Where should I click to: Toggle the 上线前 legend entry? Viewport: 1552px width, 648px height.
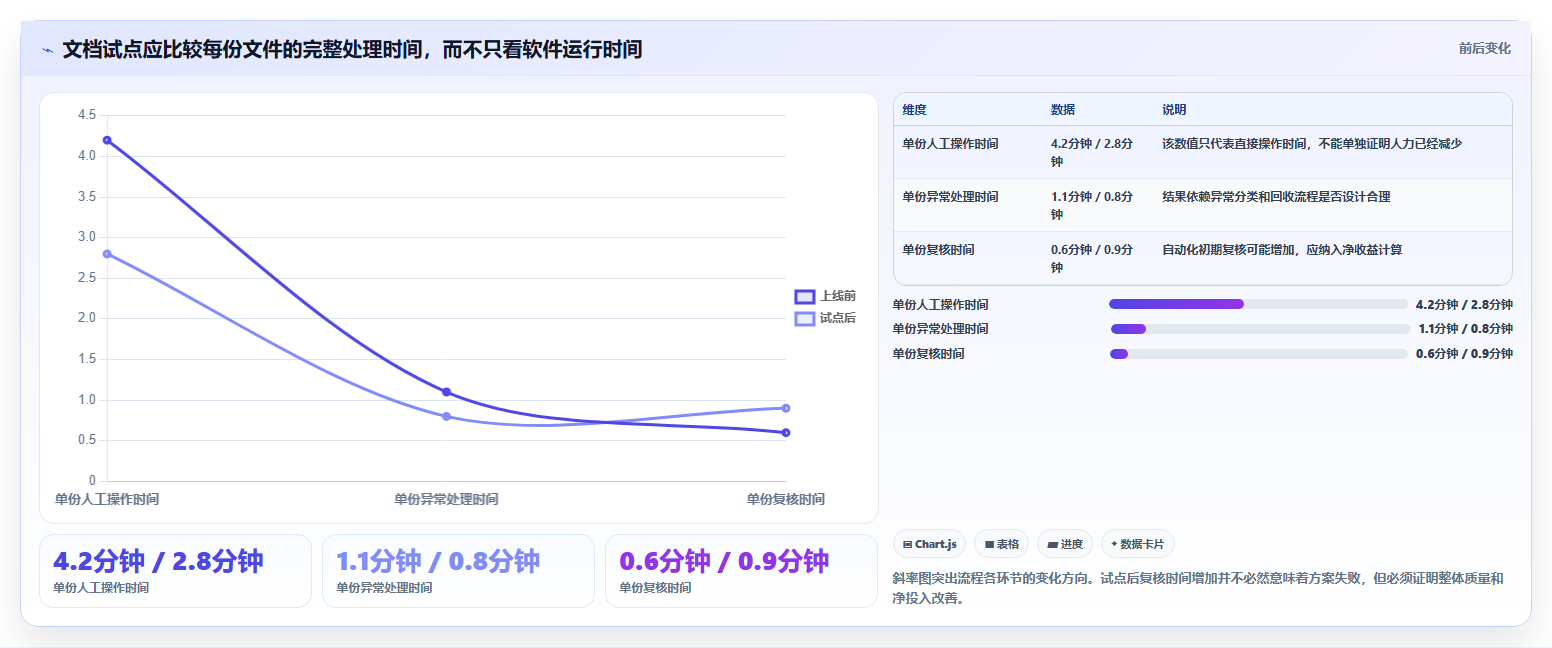tap(825, 296)
